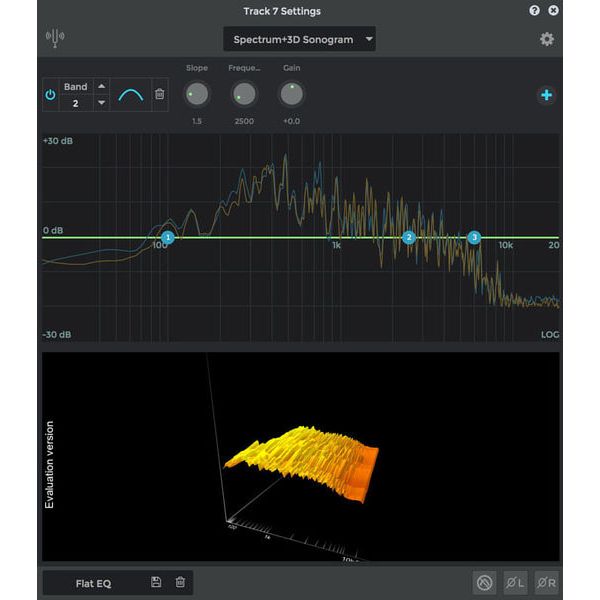Click the LOG scale label
The width and height of the screenshot is (600, 600).
tap(549, 335)
